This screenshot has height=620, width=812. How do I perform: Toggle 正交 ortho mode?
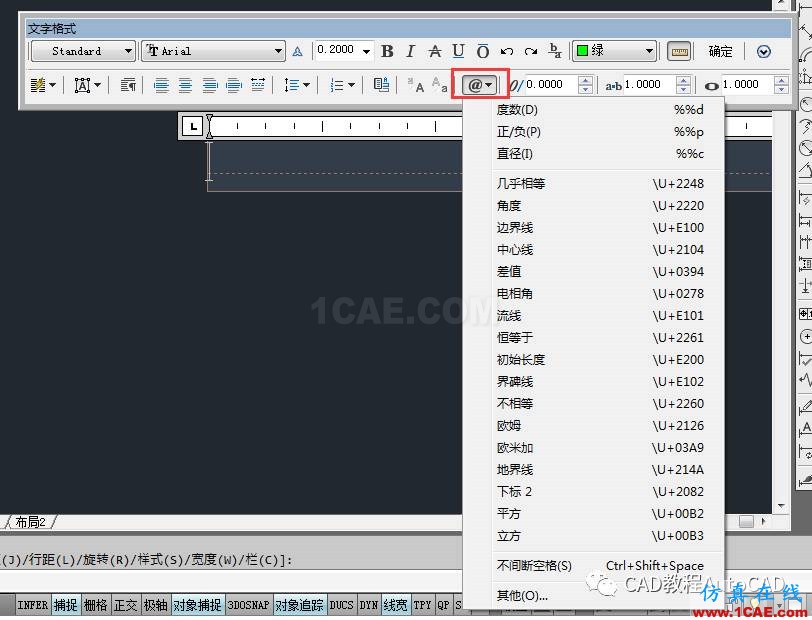(x=126, y=604)
